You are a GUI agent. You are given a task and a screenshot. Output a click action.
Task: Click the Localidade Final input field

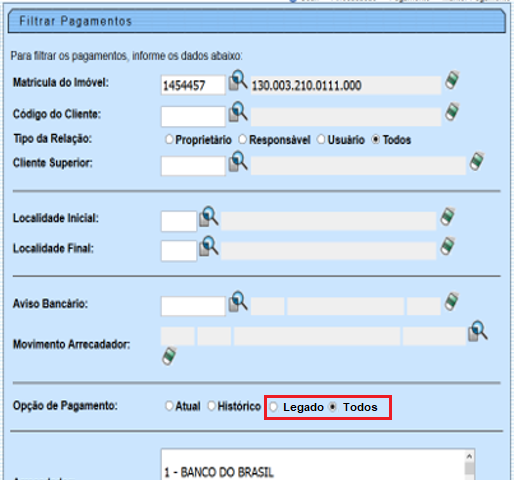tap(179, 251)
